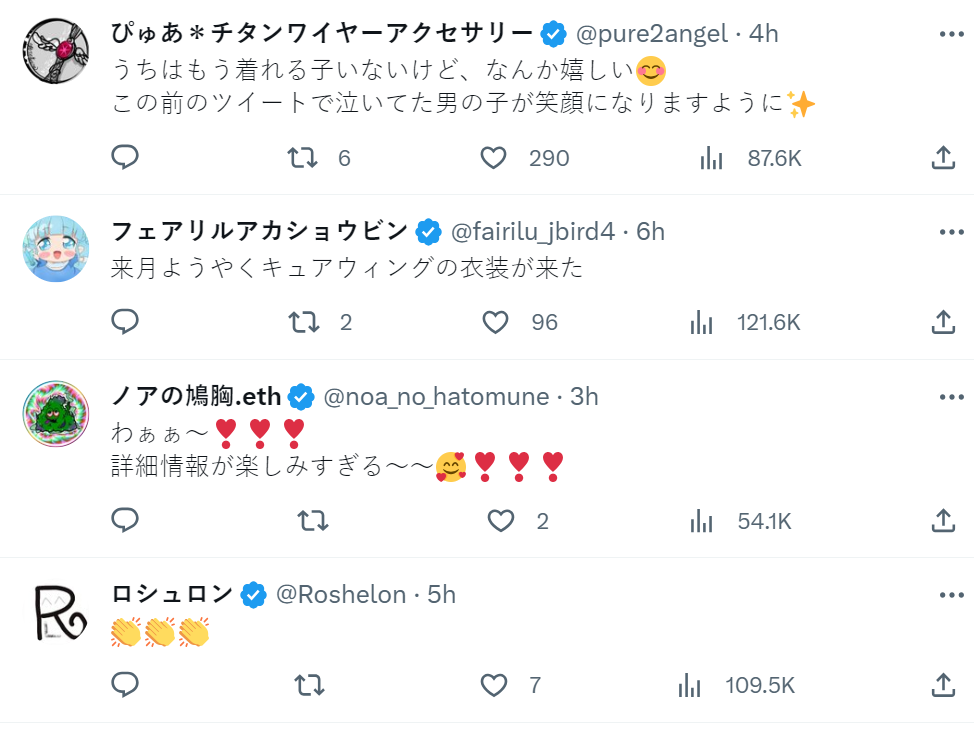Like the Roshelon tweet
This screenshot has height=730, width=974.
pos(494,685)
